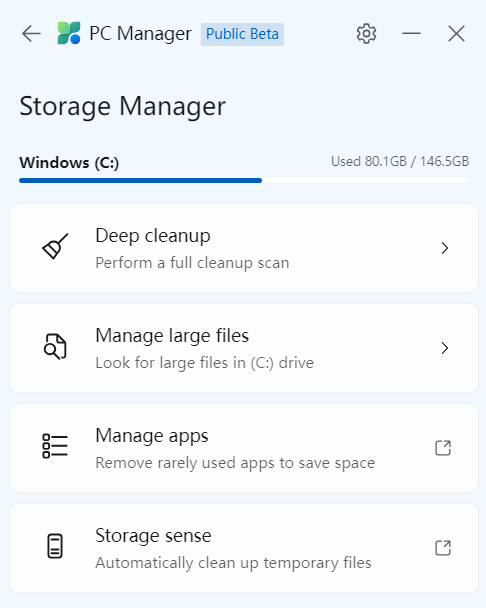Click the Public Beta badge
Image resolution: width=486 pixels, height=608 pixels.
(242, 34)
